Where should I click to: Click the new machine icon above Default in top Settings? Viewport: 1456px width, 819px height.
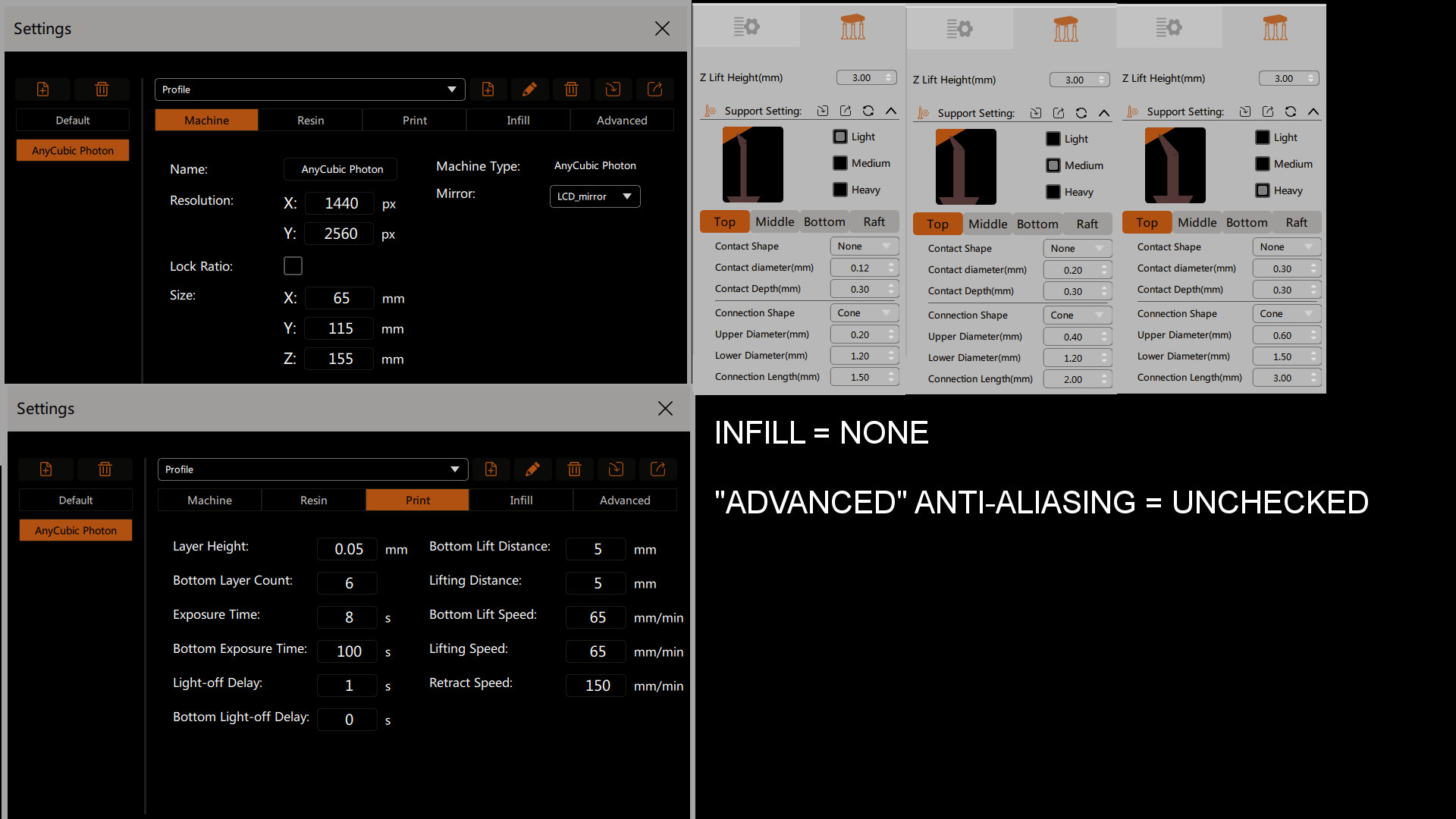click(x=43, y=89)
